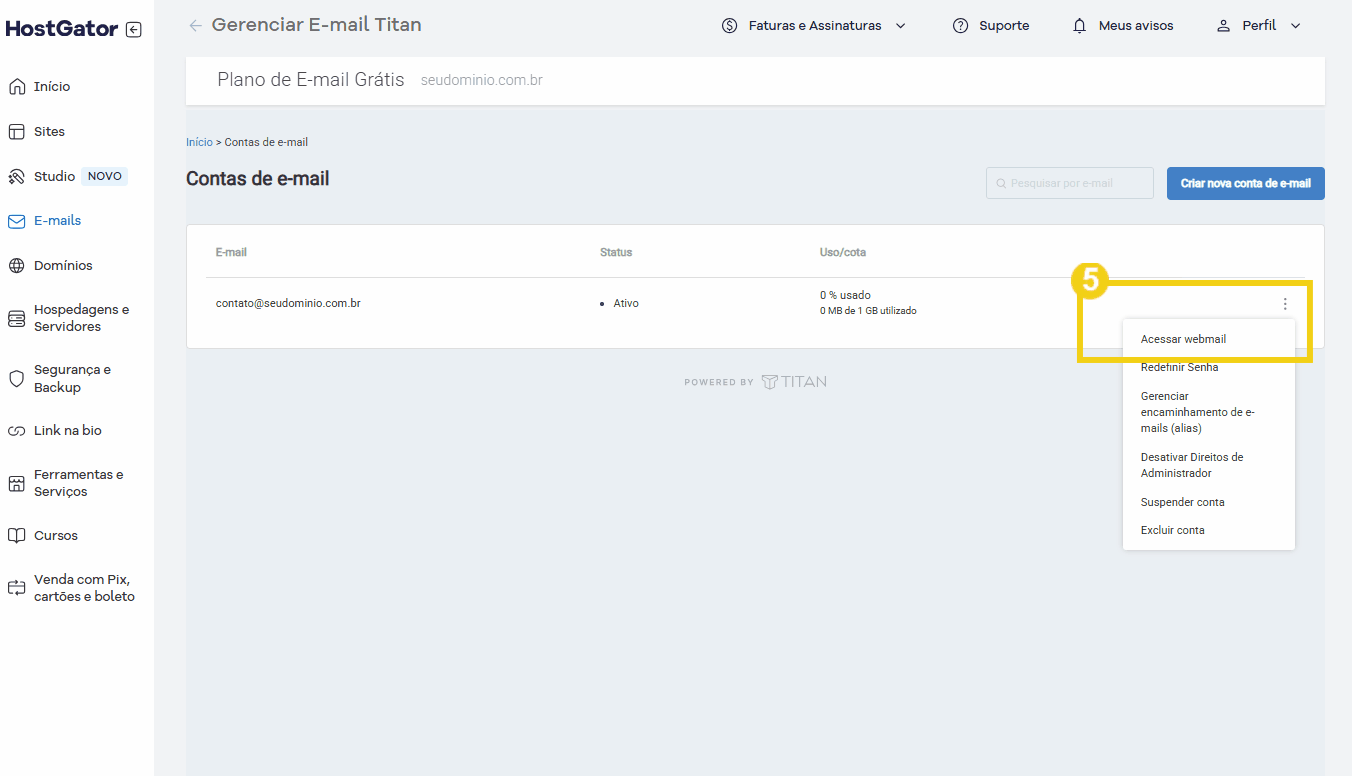
Task: Click the Cursos book icon
Action: (16, 536)
